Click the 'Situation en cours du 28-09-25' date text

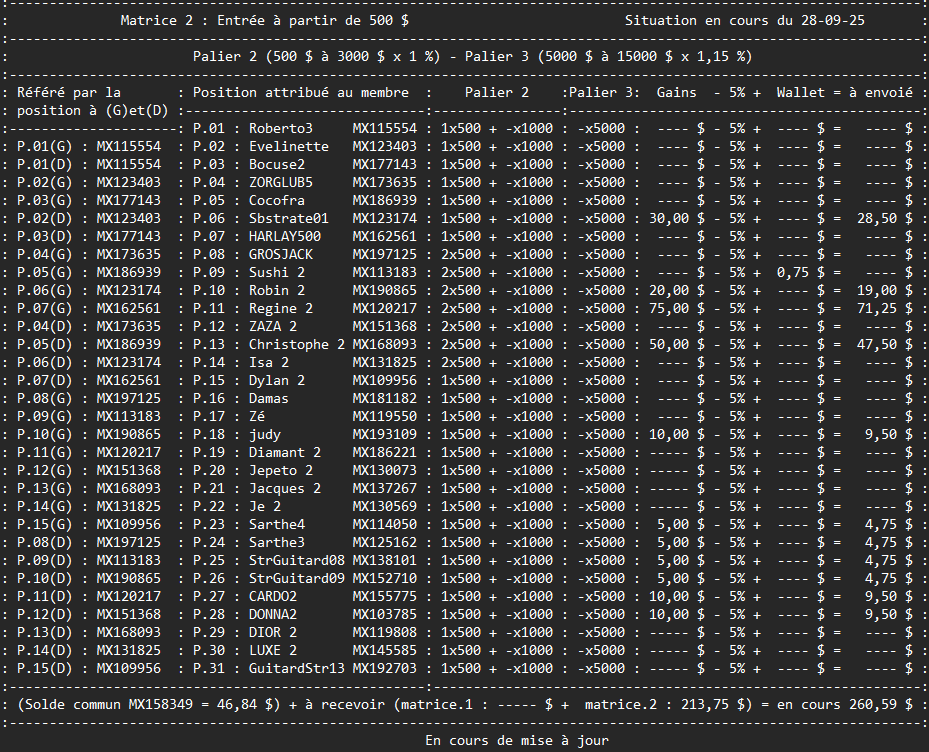point(745,20)
